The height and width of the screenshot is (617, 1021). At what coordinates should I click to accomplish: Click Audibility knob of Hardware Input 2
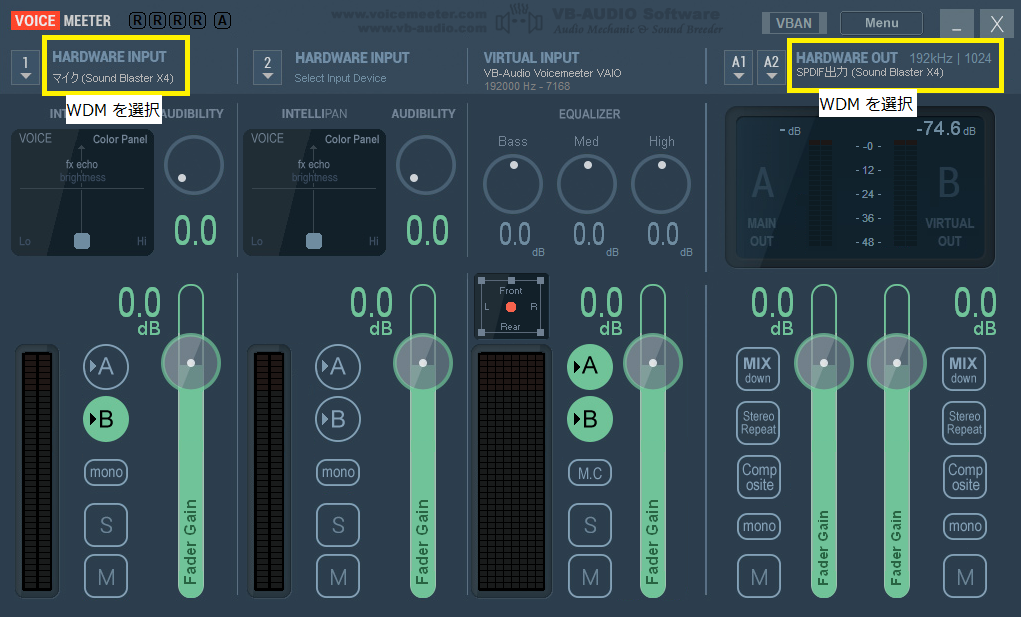426,165
